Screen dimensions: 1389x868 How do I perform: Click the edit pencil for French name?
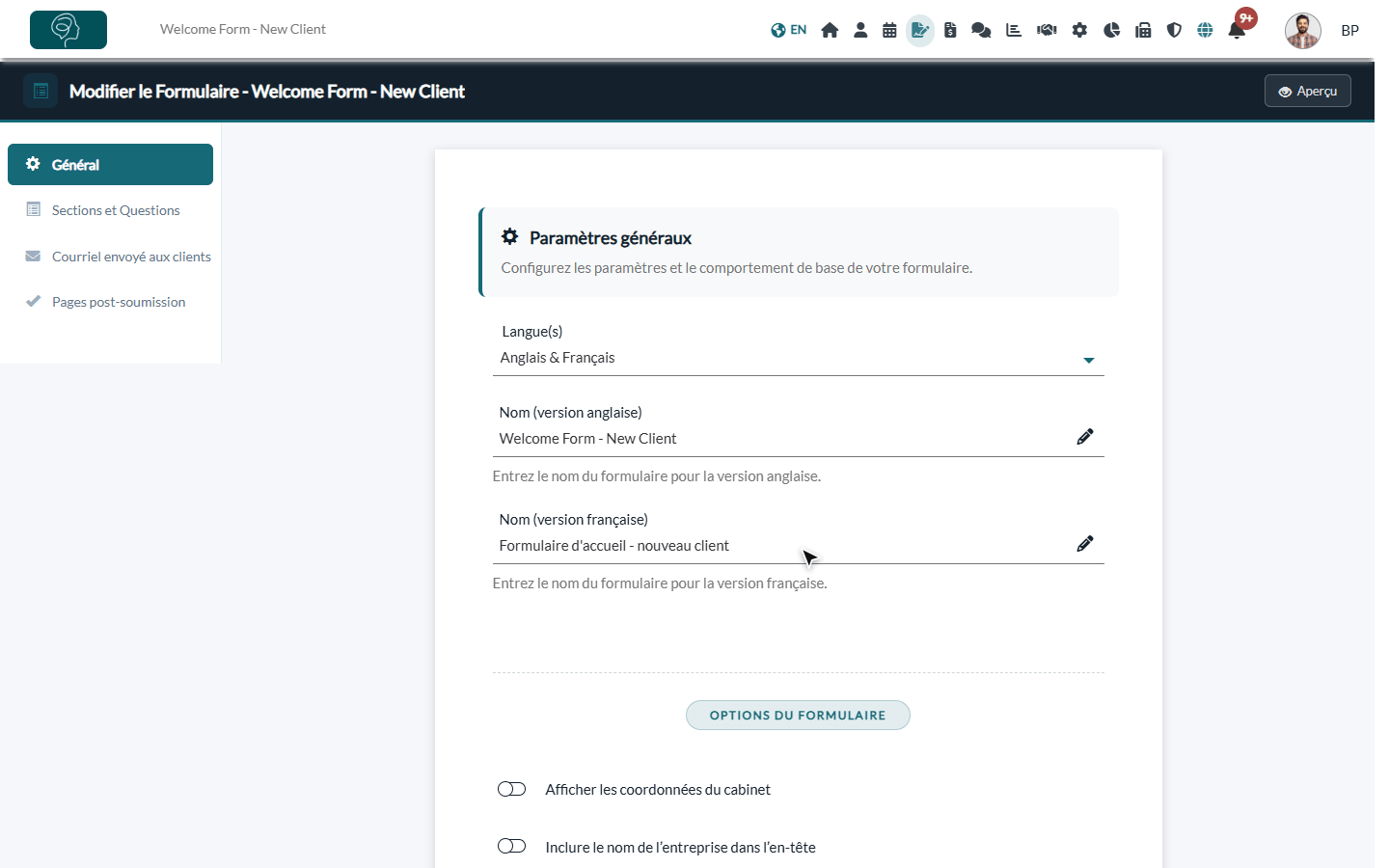[1085, 544]
